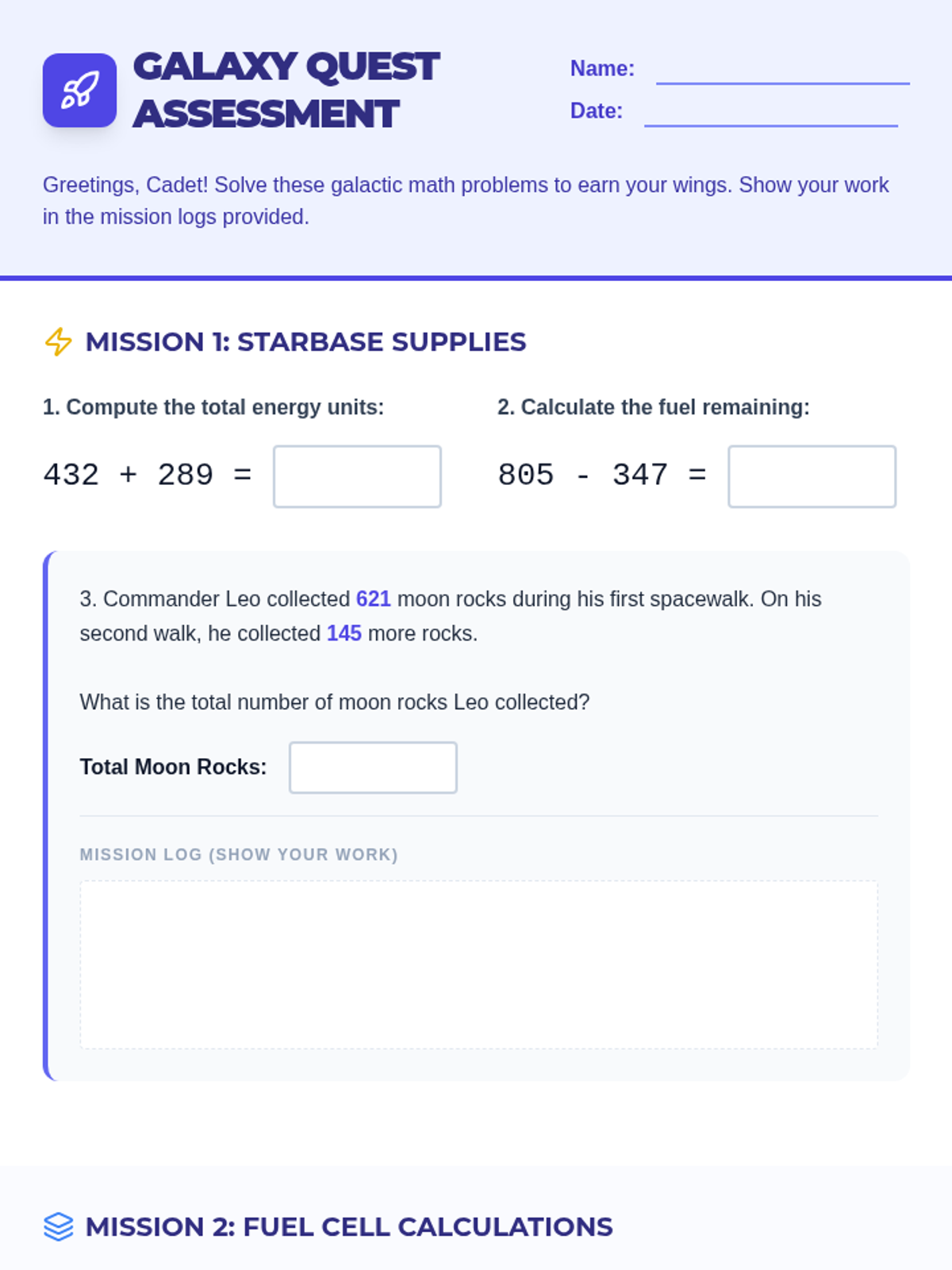
Task: Click the 'Greetings, Cadet!' instructions text
Action: pyautogui.click(x=466, y=201)
